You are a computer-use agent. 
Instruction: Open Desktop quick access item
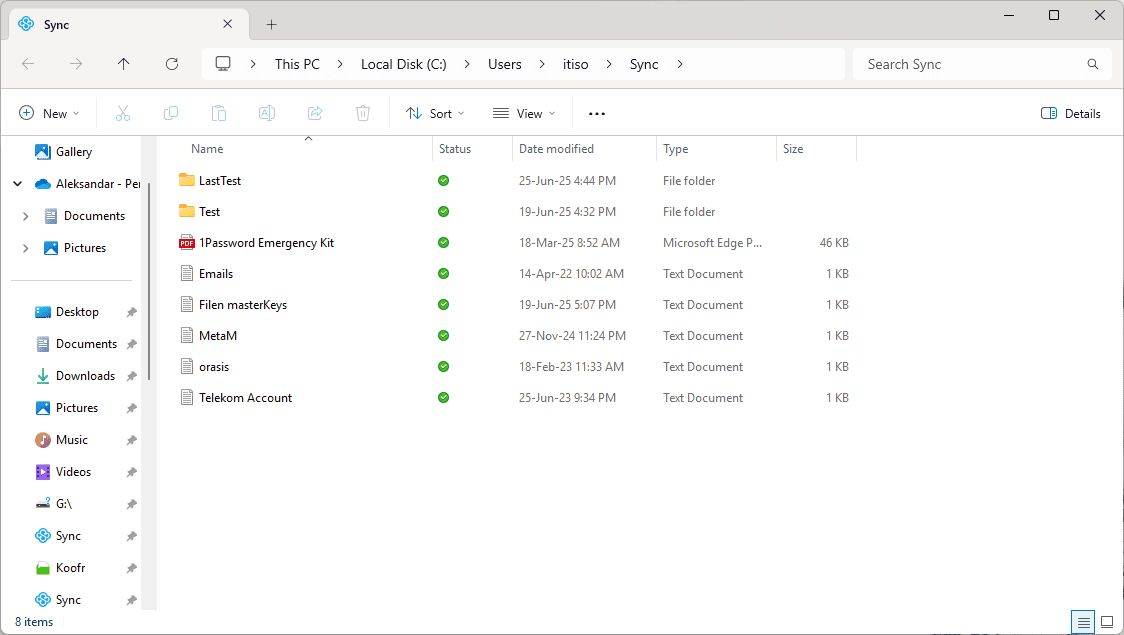(x=77, y=312)
